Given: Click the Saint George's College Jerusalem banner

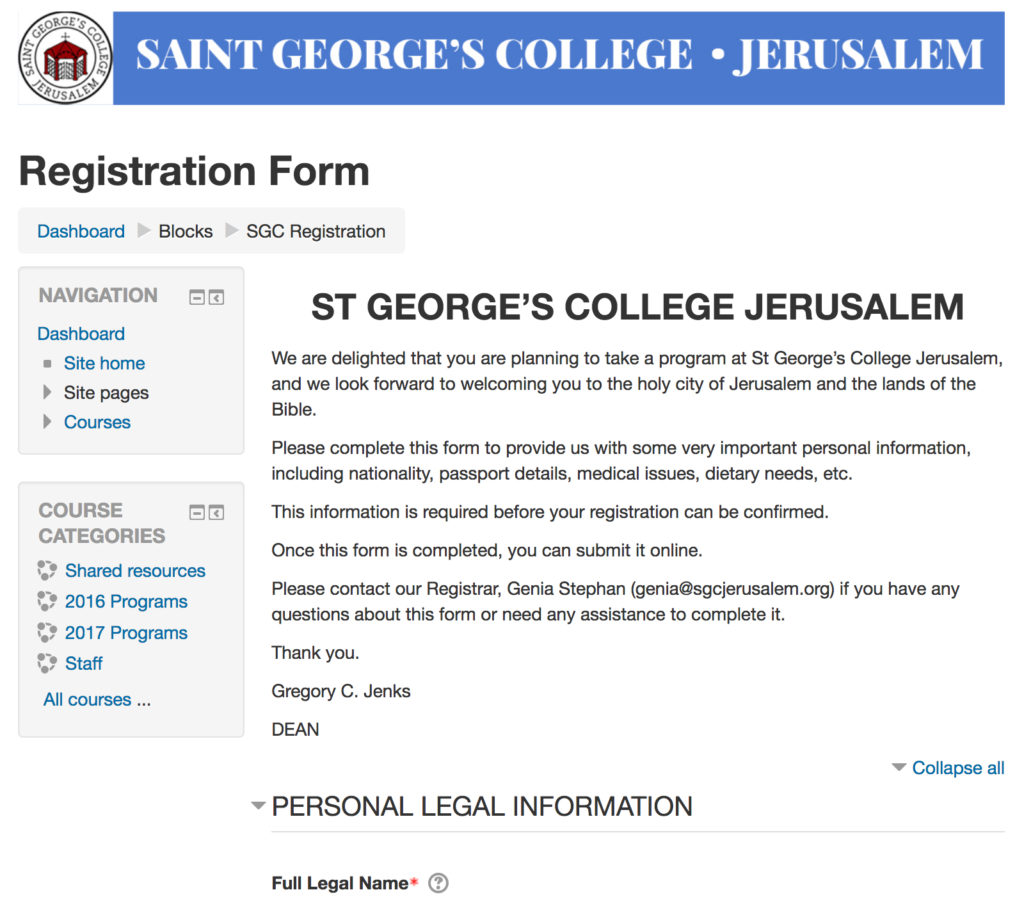Looking at the screenshot, I should 558,57.
